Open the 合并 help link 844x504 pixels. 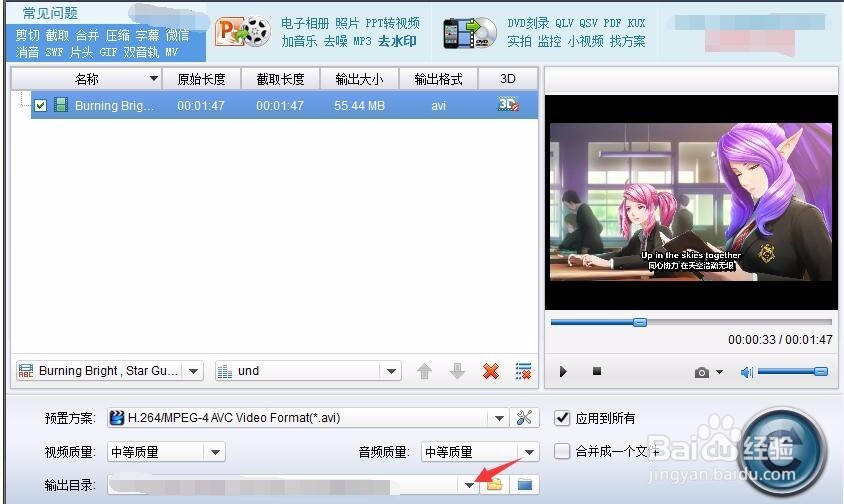pos(87,36)
